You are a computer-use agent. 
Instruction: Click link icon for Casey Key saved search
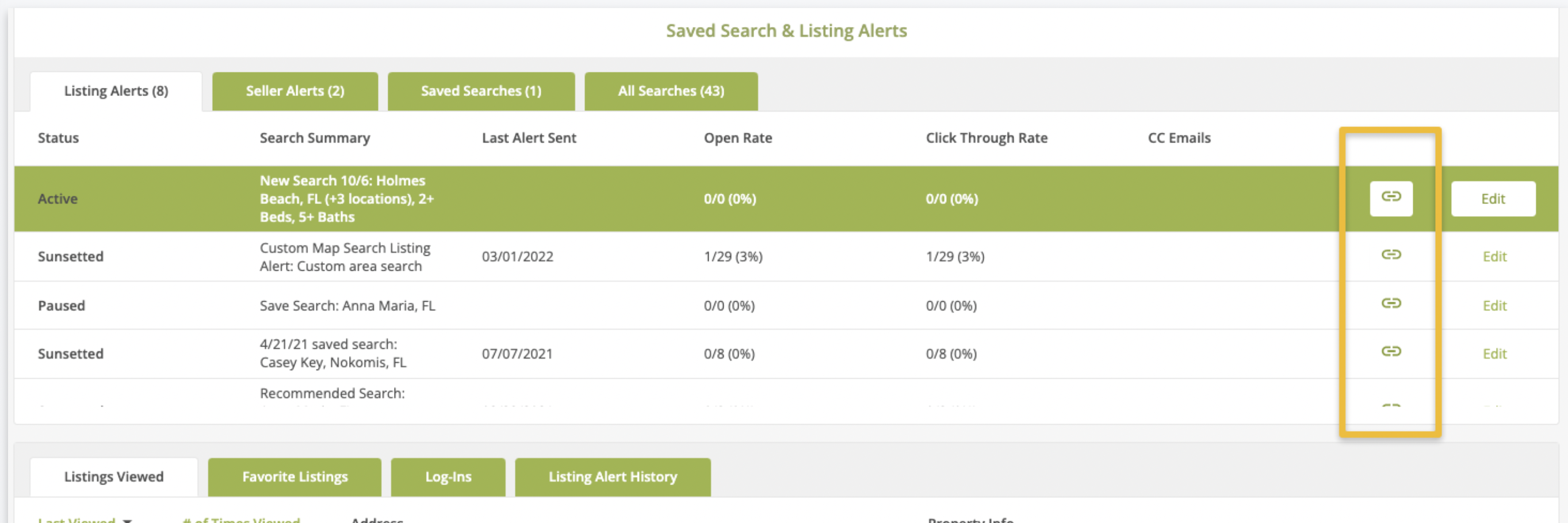[x=1391, y=352]
